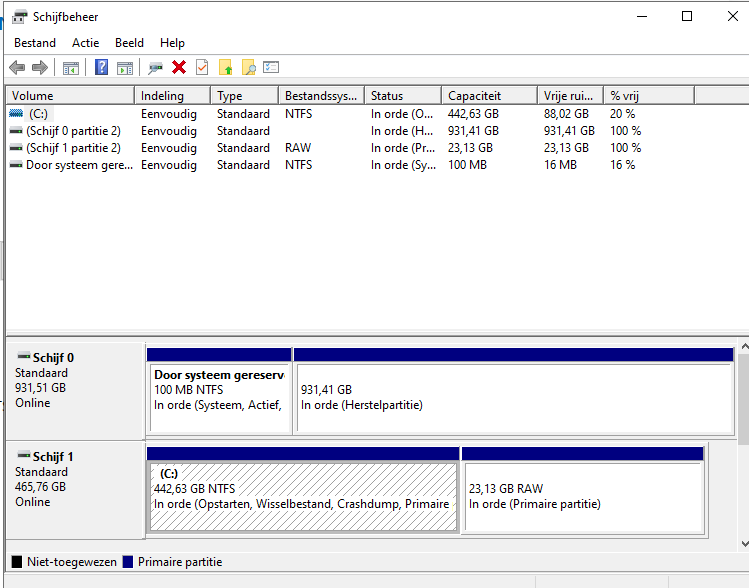Open the Help menu
Screen dimensions: 749x588
[172, 43]
